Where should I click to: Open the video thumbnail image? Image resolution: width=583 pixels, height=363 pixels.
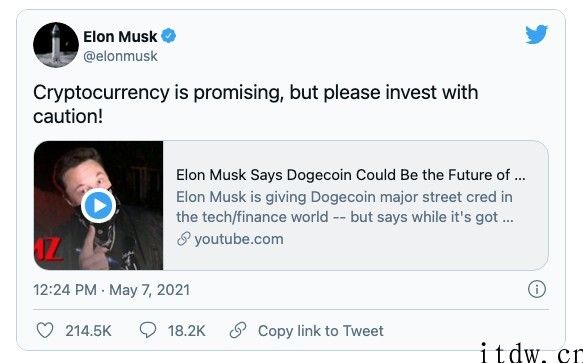(x=98, y=205)
